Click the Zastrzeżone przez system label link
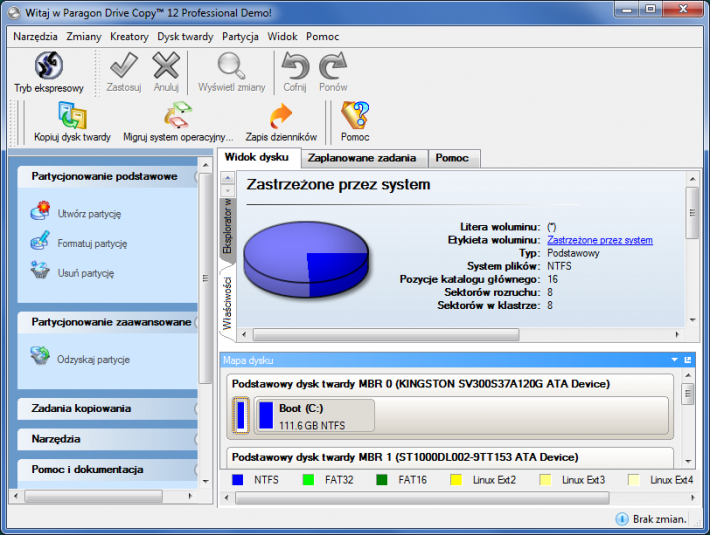Screen dimensions: 710x535 (600, 240)
